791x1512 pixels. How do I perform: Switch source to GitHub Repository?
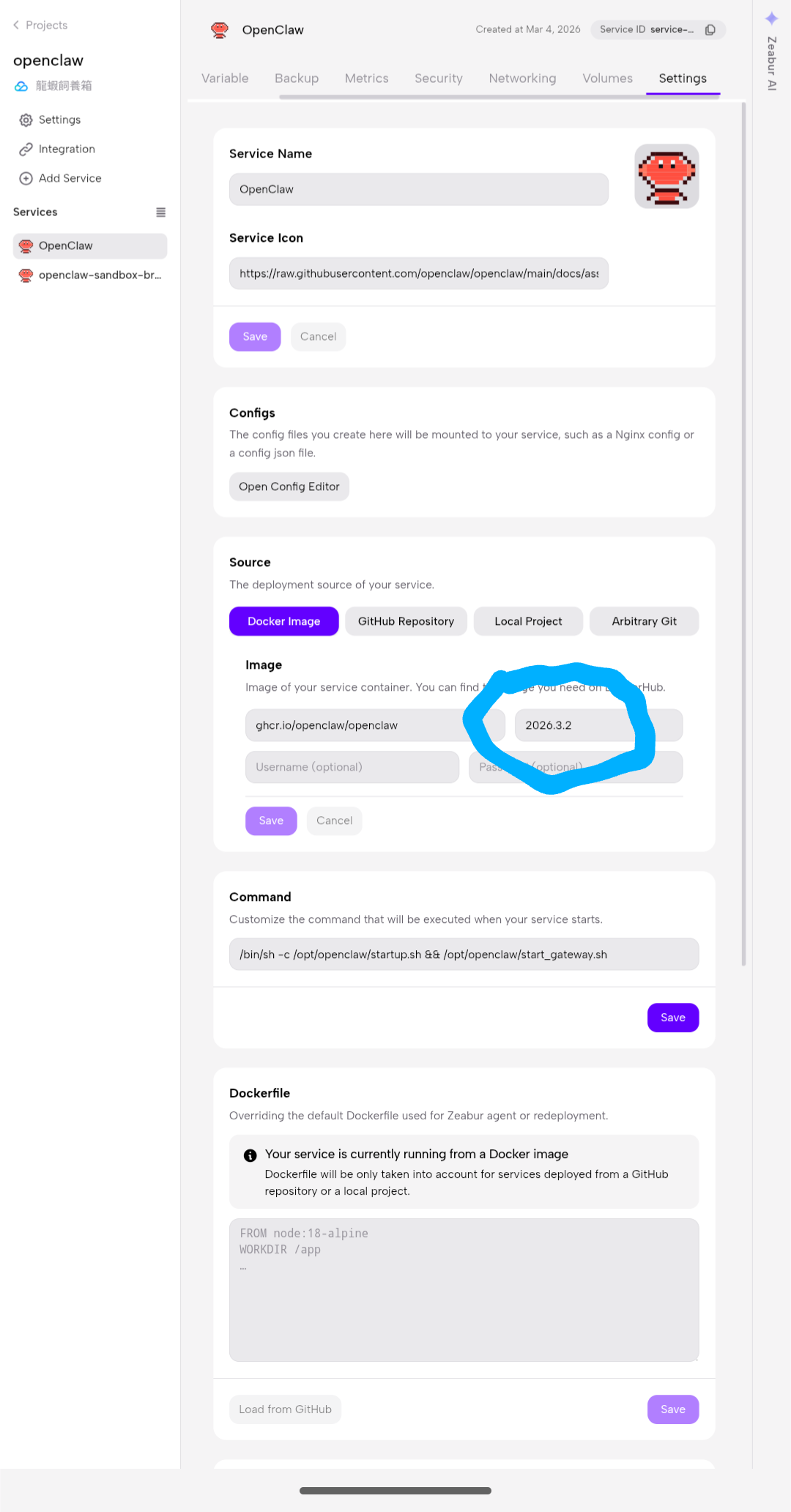(406, 621)
